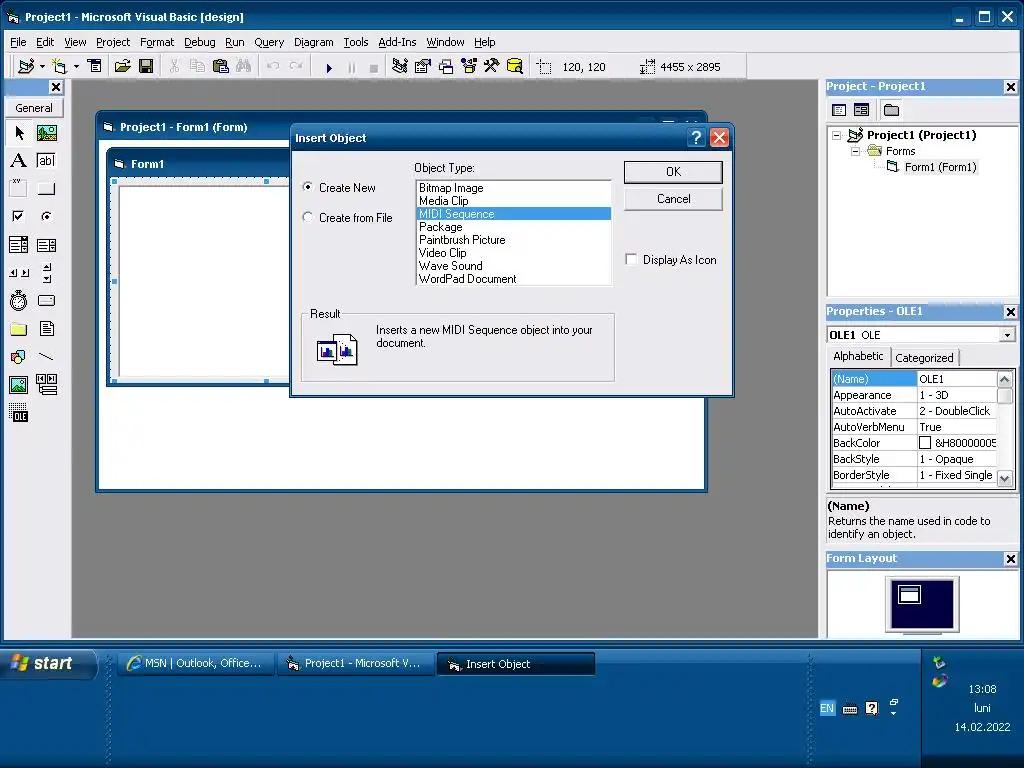The width and height of the screenshot is (1024, 768).
Task: Click the Data View Window toolbar icon
Action: 515,66
